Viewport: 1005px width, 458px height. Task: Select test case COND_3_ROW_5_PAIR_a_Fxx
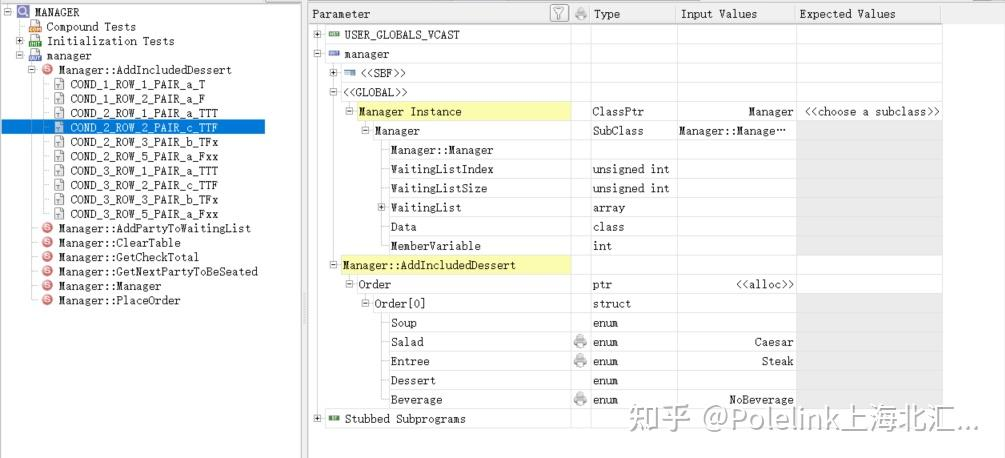tap(144, 214)
